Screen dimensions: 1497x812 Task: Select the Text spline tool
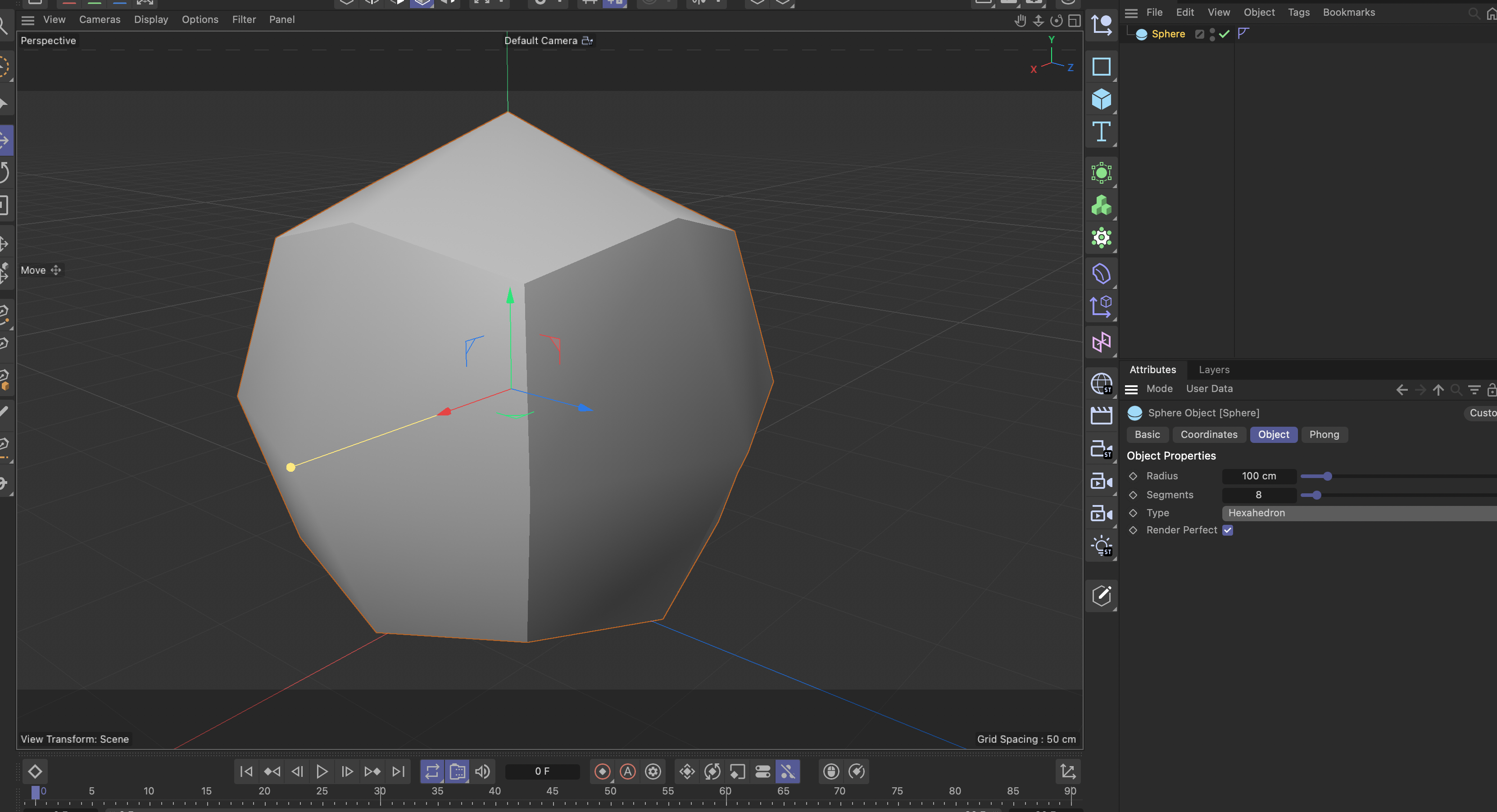tap(1101, 132)
